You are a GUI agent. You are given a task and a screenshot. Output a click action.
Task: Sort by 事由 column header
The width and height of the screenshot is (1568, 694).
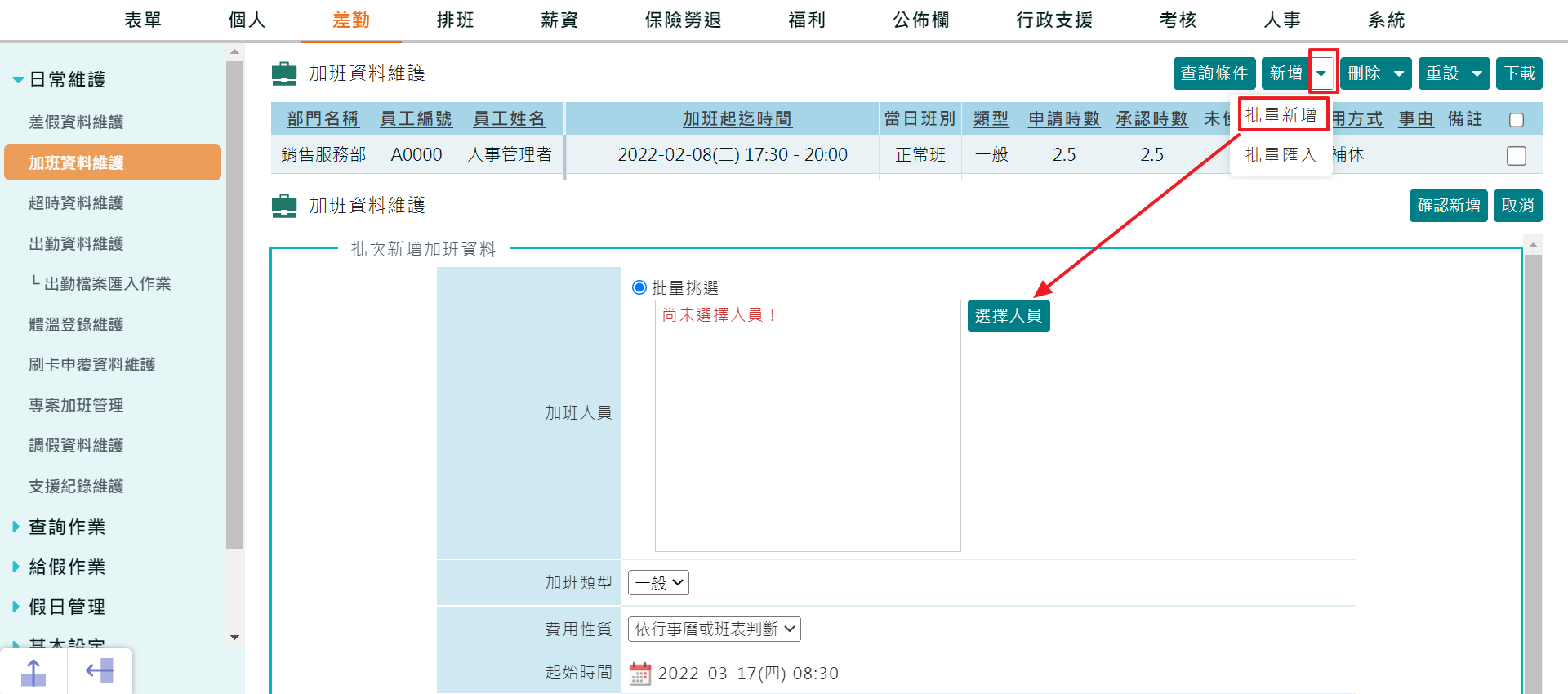click(x=1417, y=119)
